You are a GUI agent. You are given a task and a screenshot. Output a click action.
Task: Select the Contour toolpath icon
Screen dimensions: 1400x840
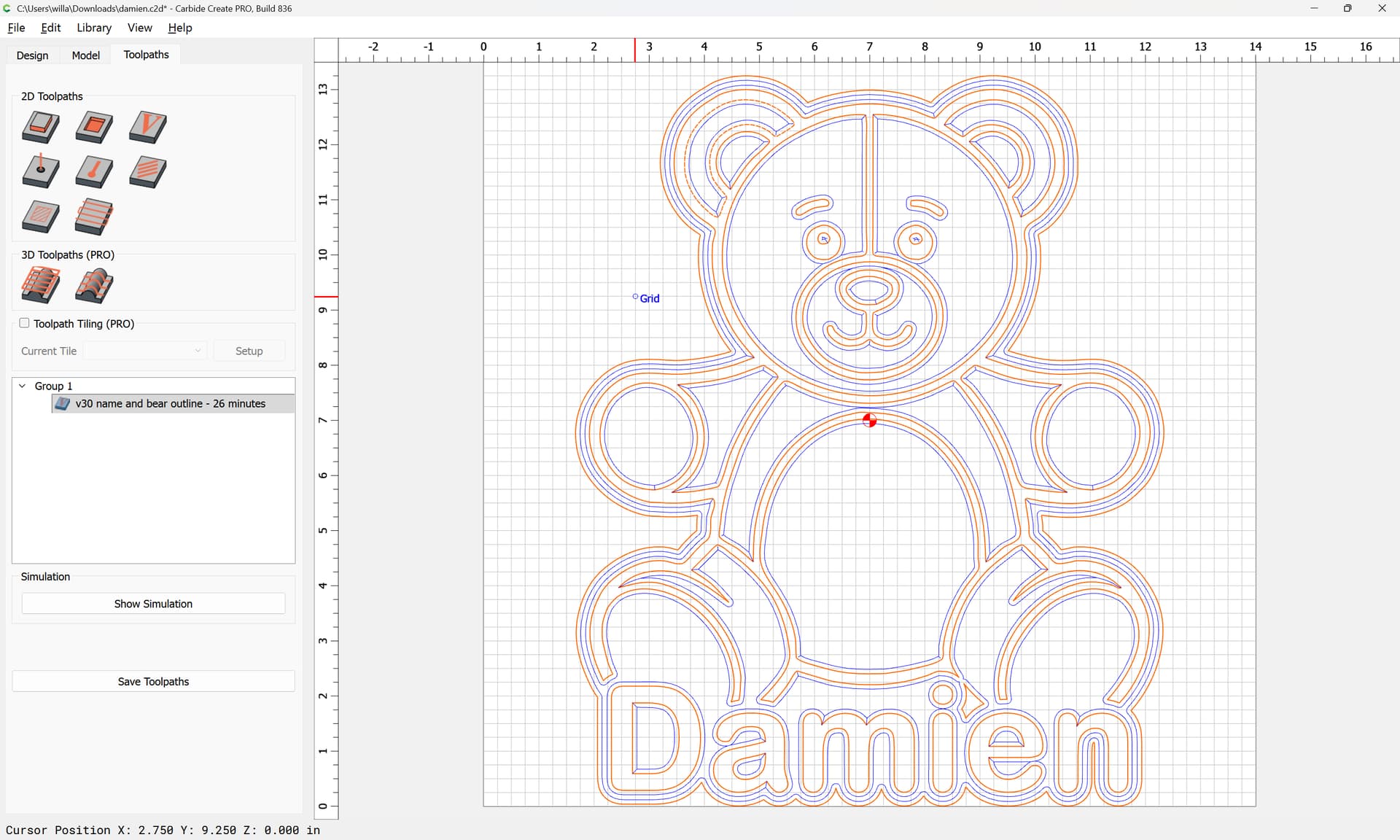pyautogui.click(x=41, y=127)
